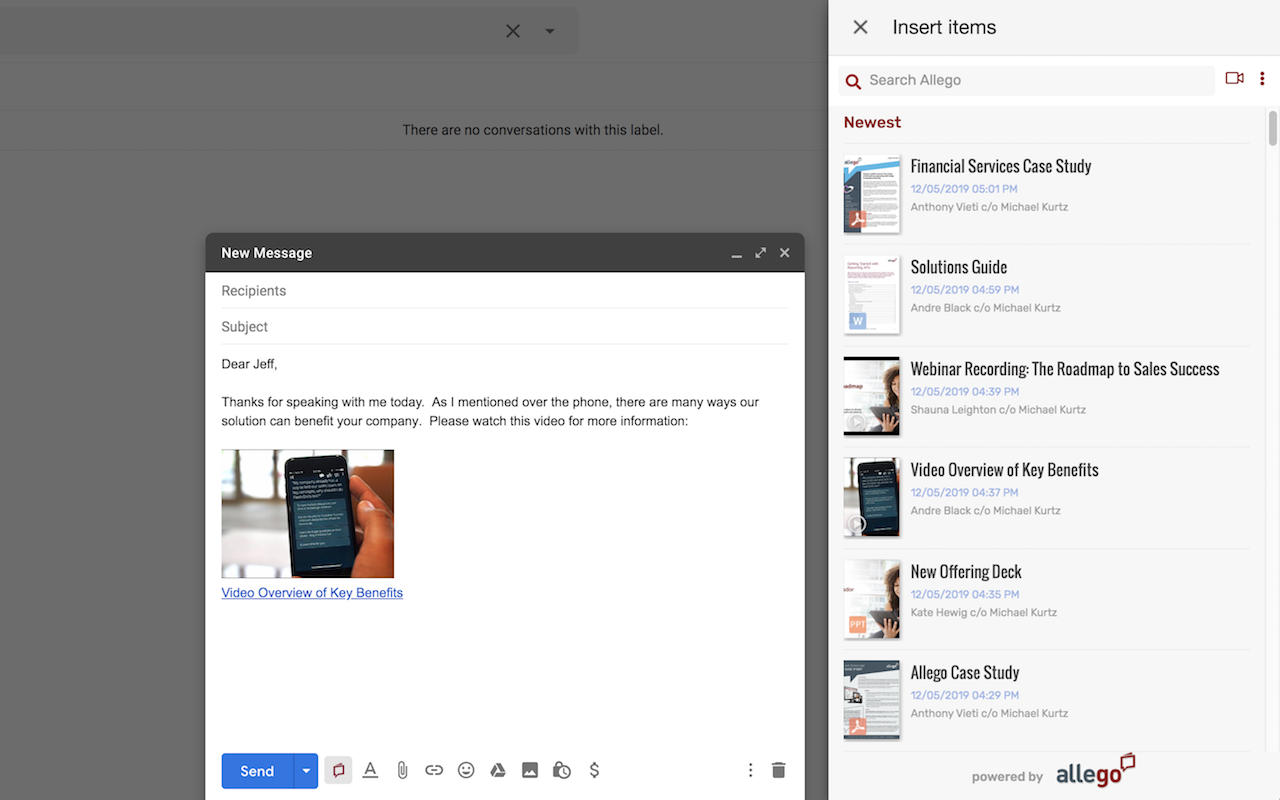This screenshot has width=1280, height=800.
Task: Expand New Message to full screen
Action: [x=761, y=253]
